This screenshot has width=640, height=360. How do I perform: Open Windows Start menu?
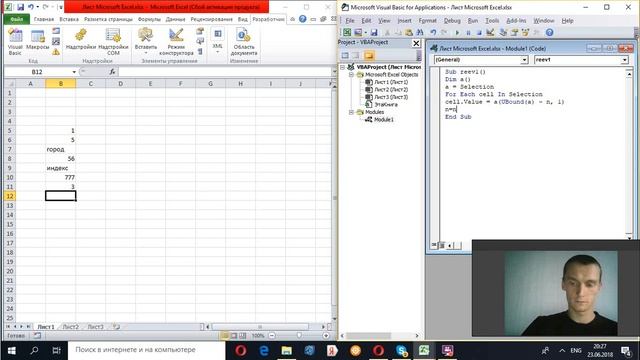click(x=11, y=350)
